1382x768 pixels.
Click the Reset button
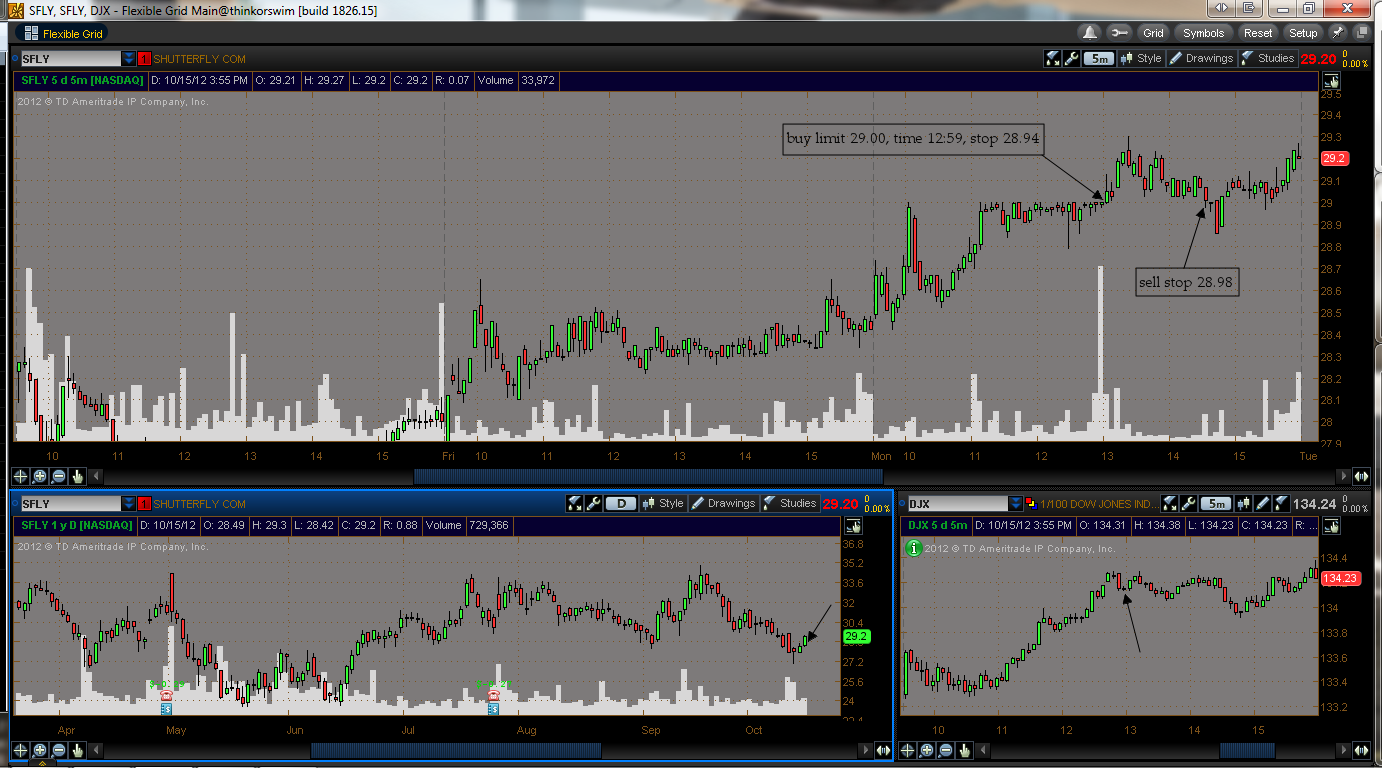(x=1258, y=33)
